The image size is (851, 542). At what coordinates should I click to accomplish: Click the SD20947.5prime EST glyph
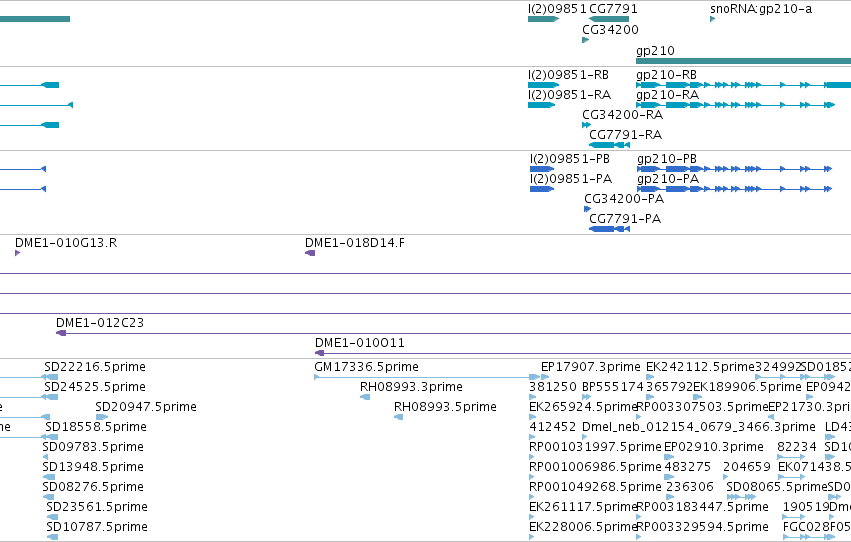[101, 417]
